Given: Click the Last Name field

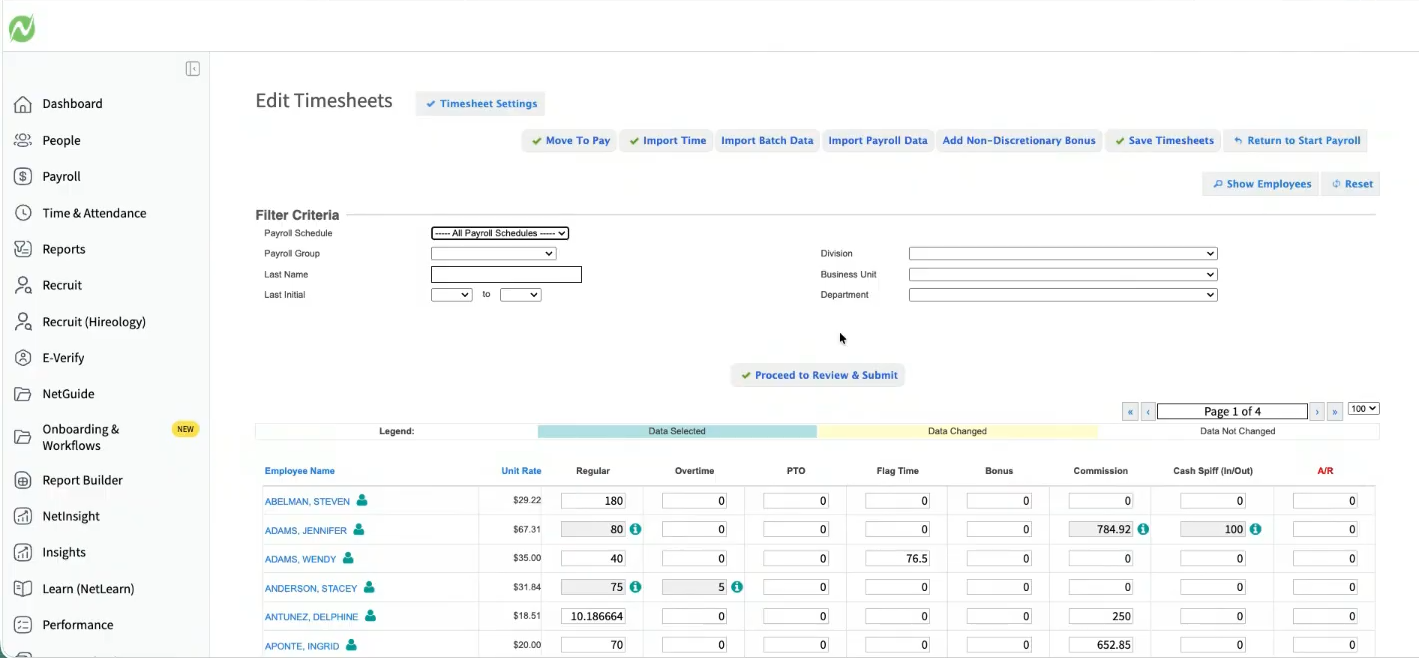Looking at the screenshot, I should [506, 274].
